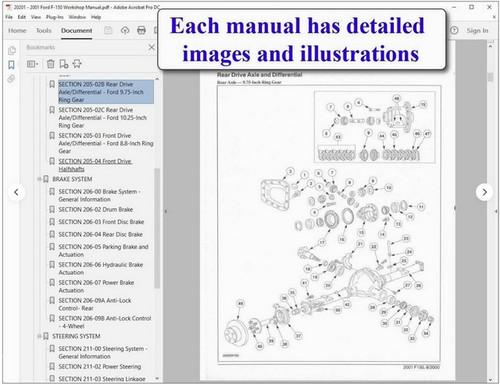Go to next gallery image arrow

coord(484,192)
